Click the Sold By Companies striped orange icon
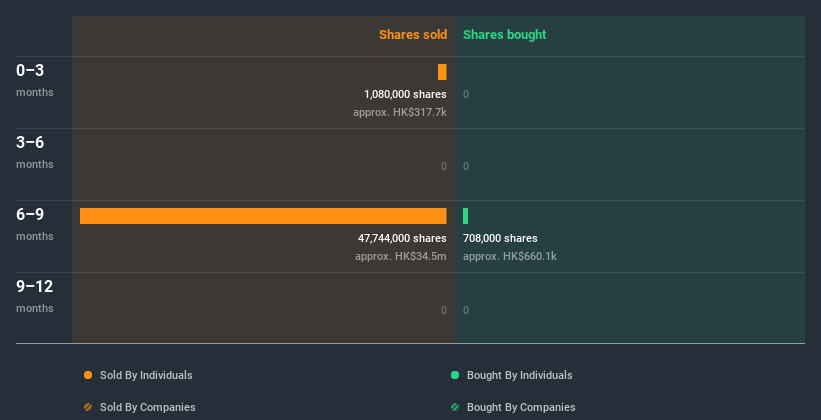Image resolution: width=821 pixels, height=420 pixels. click(88, 407)
